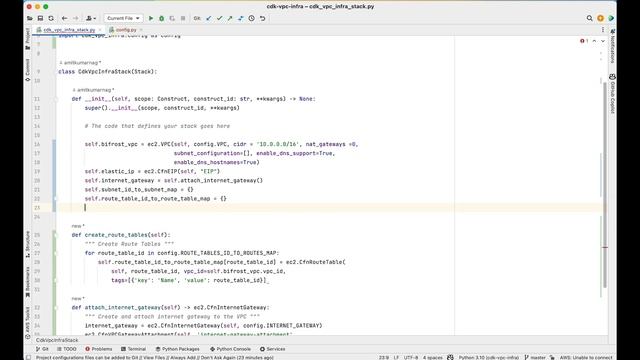Open AWS Unable to connect status

[x=586, y=358]
